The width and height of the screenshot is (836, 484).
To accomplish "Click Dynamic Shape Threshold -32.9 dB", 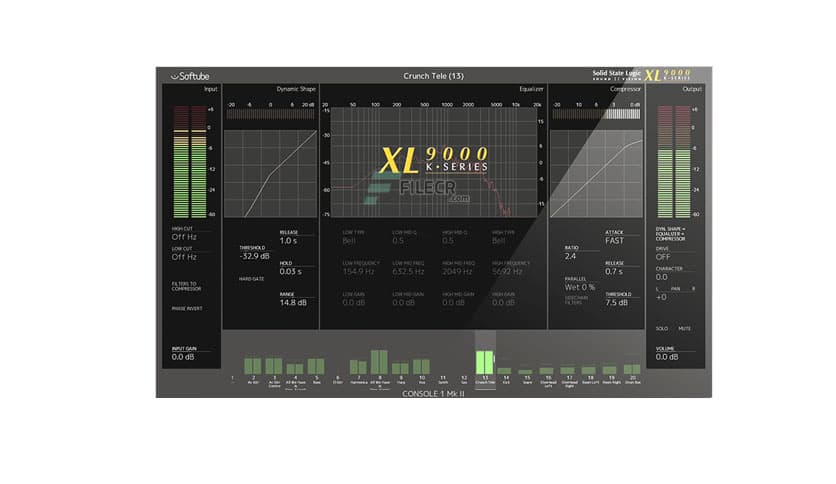I will 254,256.
